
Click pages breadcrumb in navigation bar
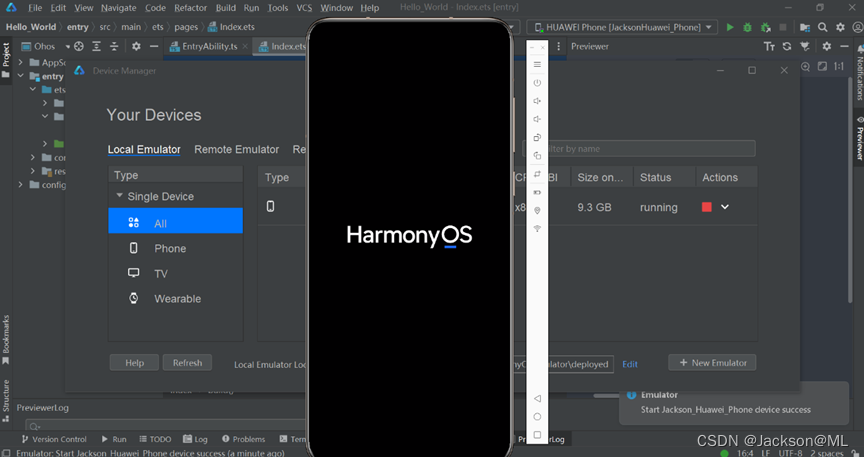click(186, 27)
